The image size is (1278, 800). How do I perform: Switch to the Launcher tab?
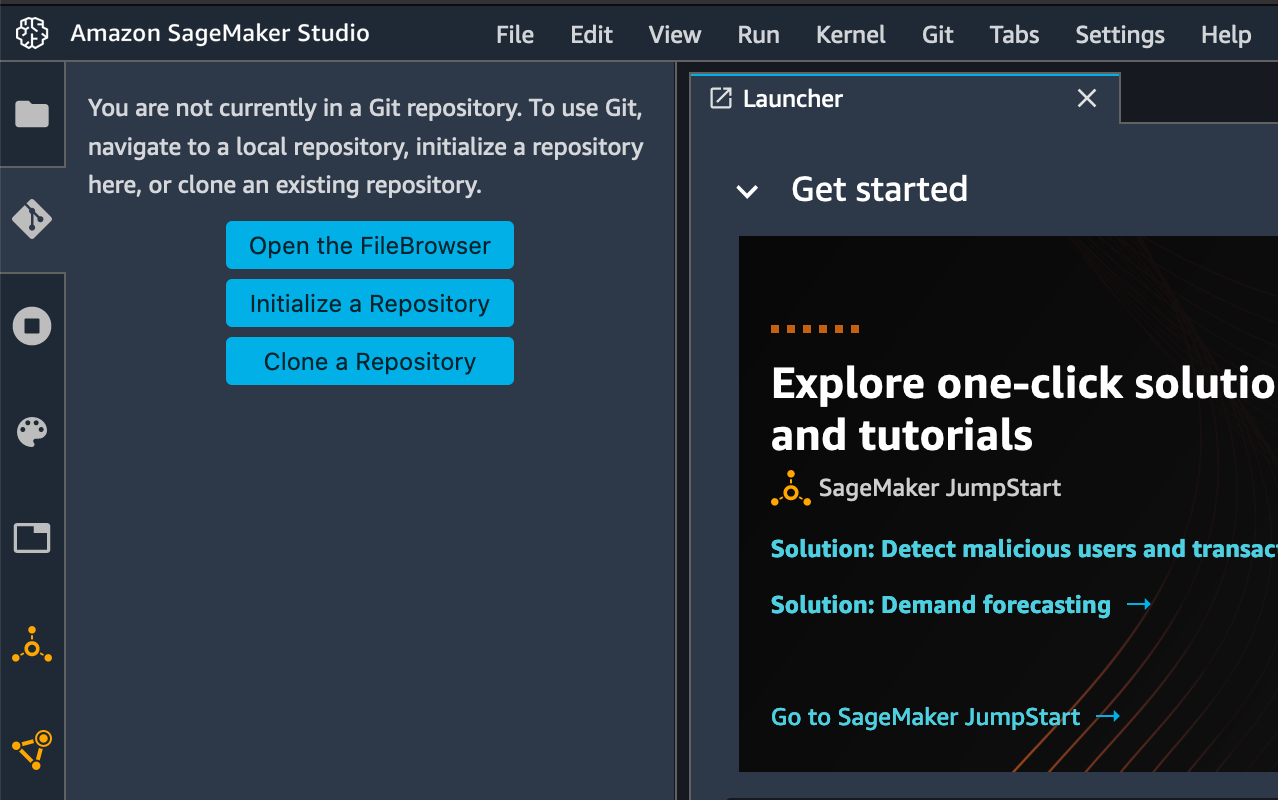793,98
